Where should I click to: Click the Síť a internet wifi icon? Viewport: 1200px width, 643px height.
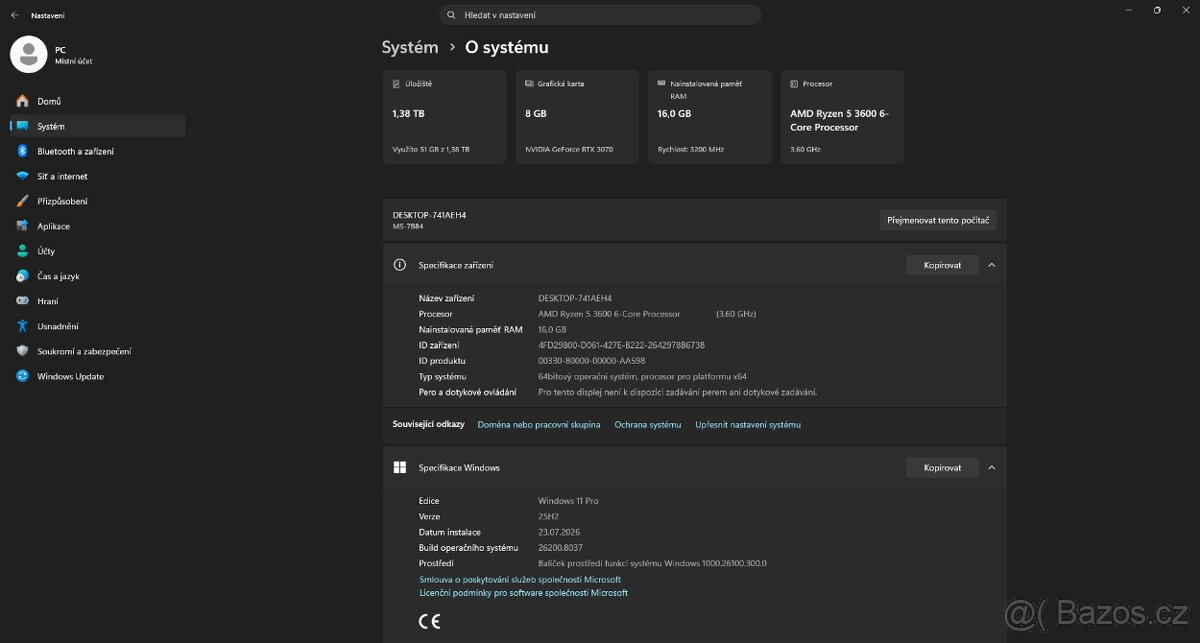coord(22,176)
